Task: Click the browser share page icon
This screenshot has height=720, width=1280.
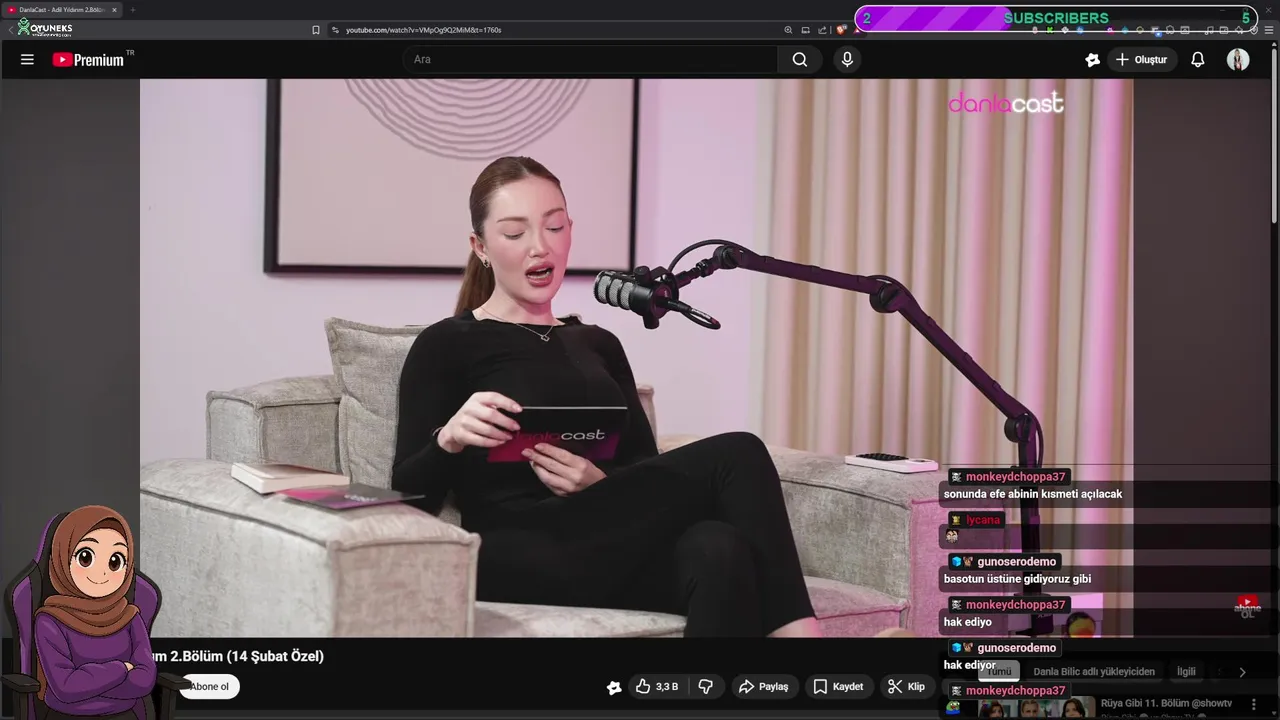Action: [823, 30]
